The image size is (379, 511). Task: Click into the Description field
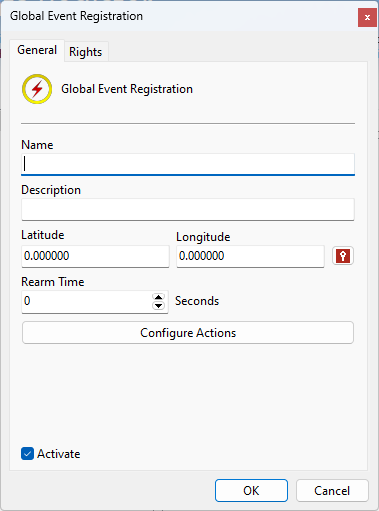point(188,209)
